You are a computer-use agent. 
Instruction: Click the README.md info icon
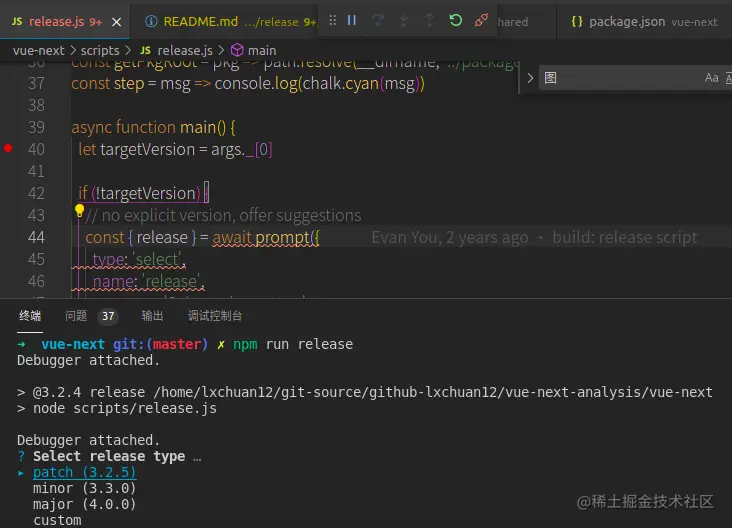point(151,21)
